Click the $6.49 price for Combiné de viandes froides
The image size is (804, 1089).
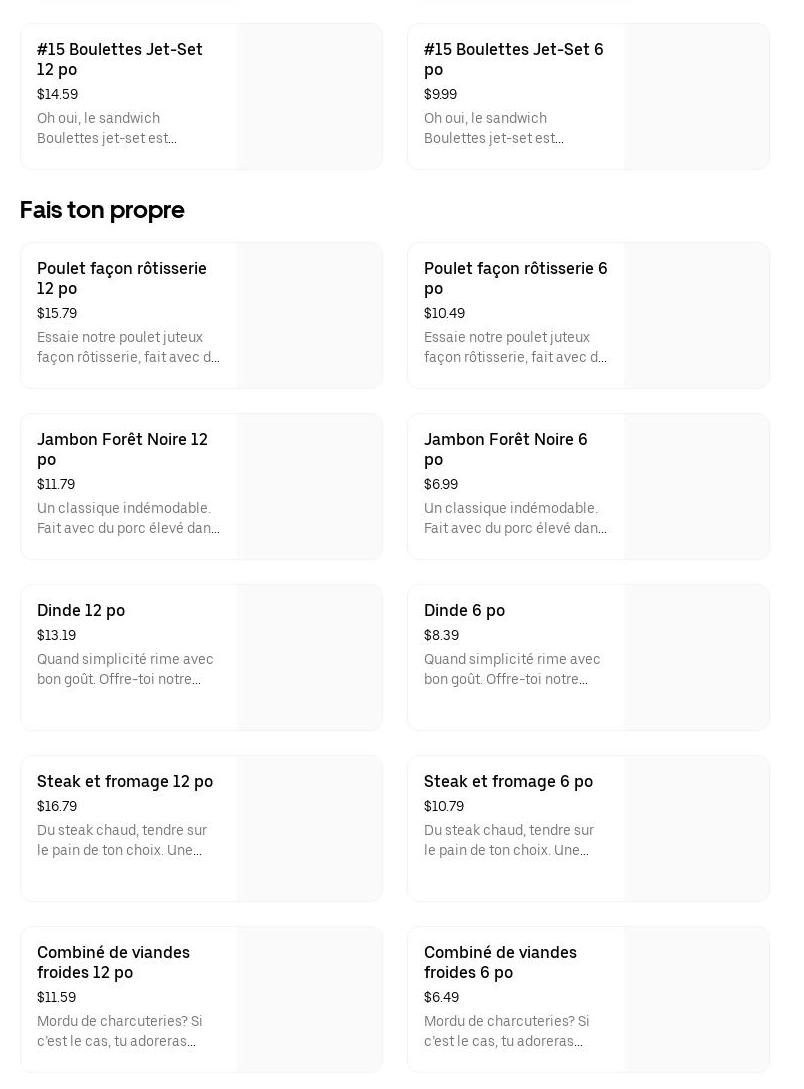coord(442,997)
